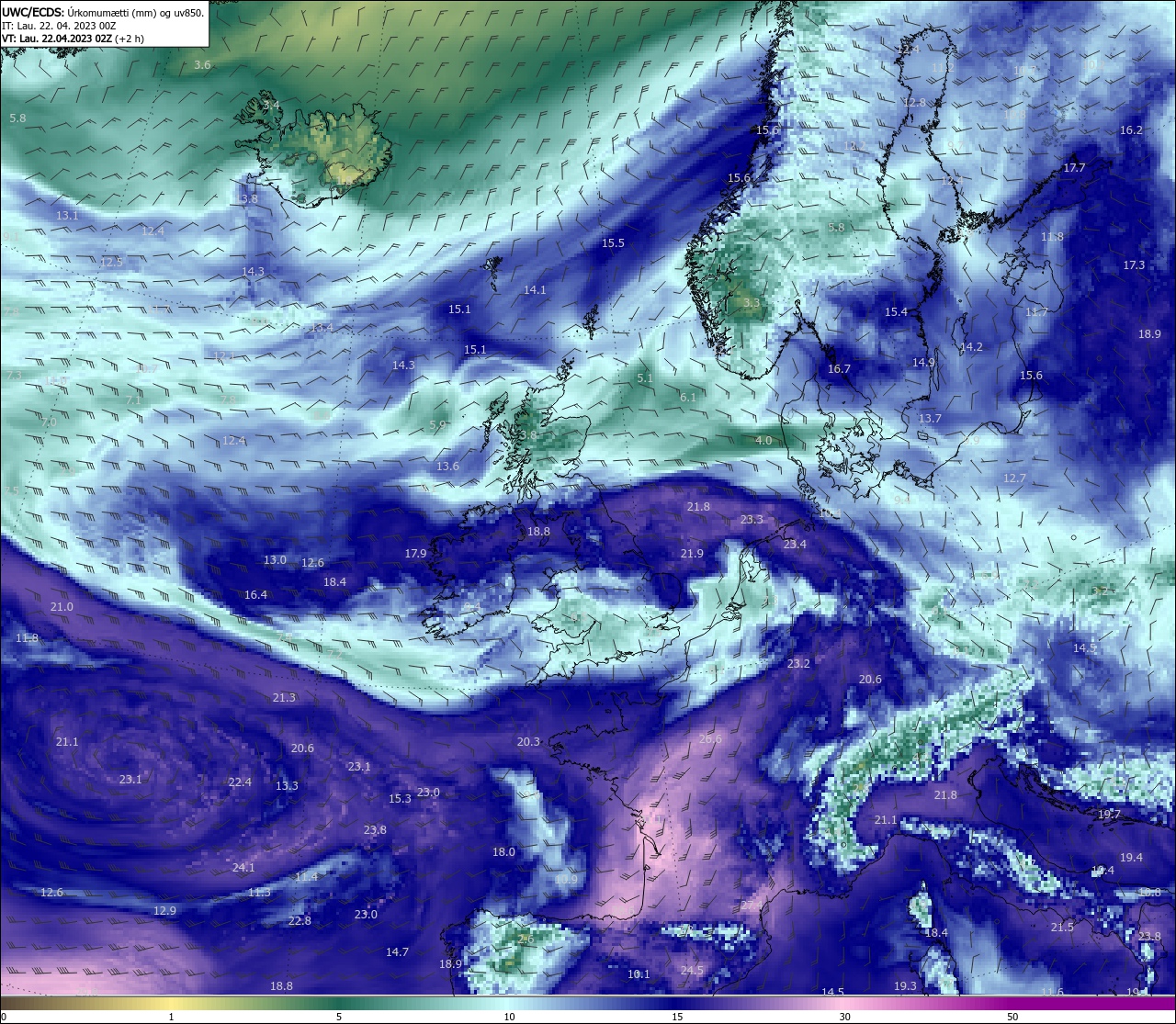Viewport: 1176px width, 1024px height.
Task: Click the '21.3' value on the map
Action: coord(284,698)
